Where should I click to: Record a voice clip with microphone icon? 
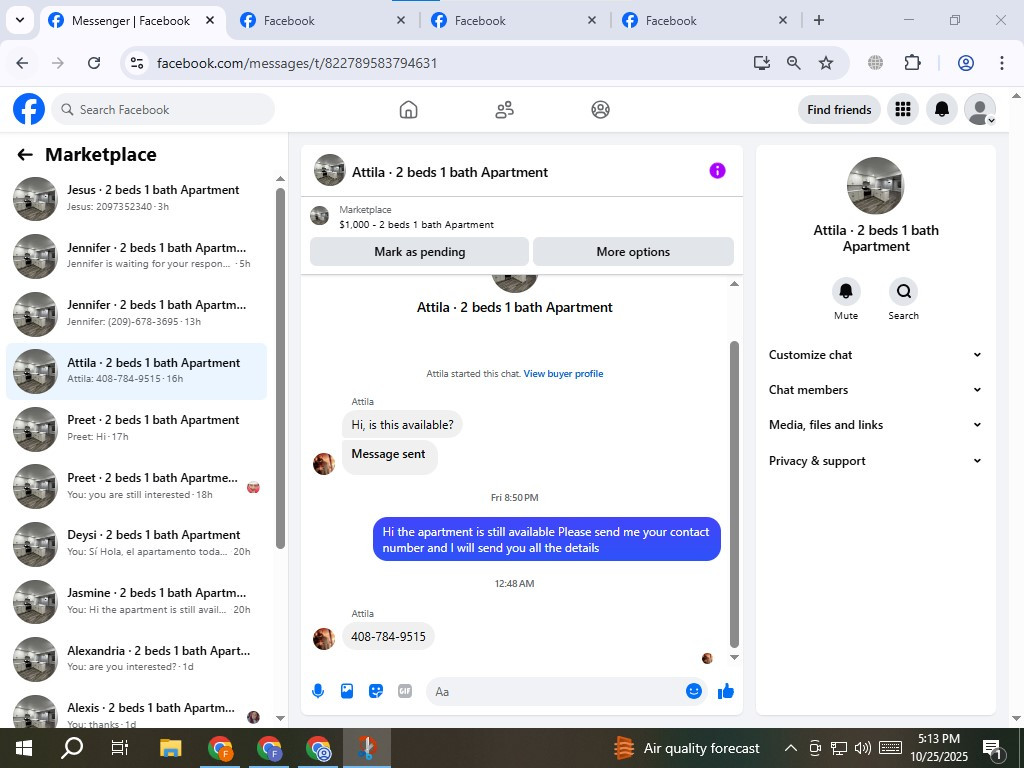[318, 691]
